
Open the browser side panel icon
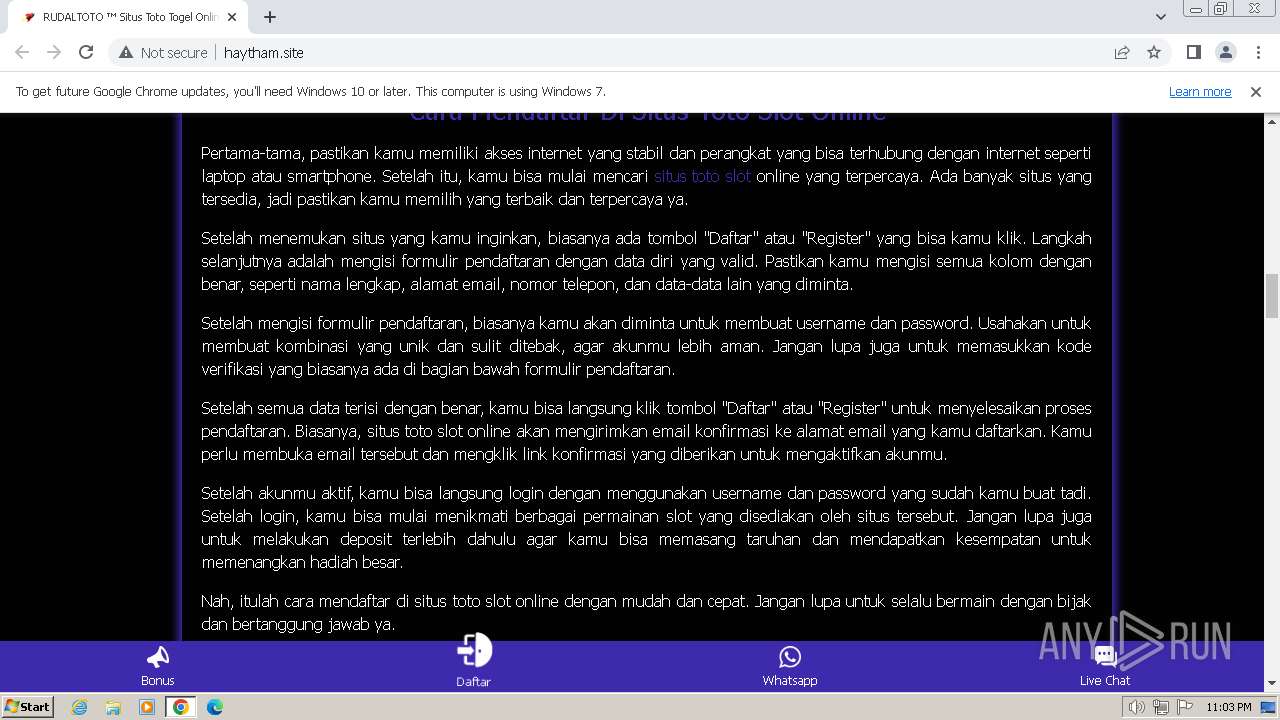tap(1193, 52)
